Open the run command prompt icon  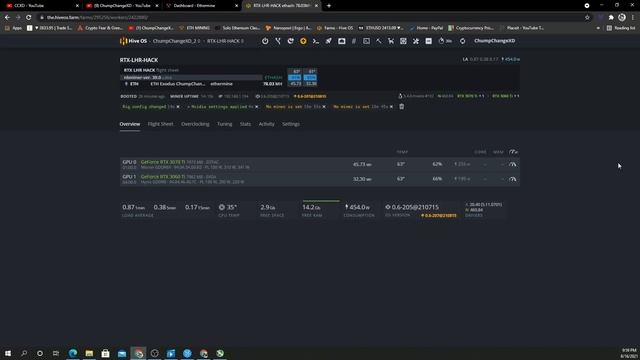tap(316, 41)
